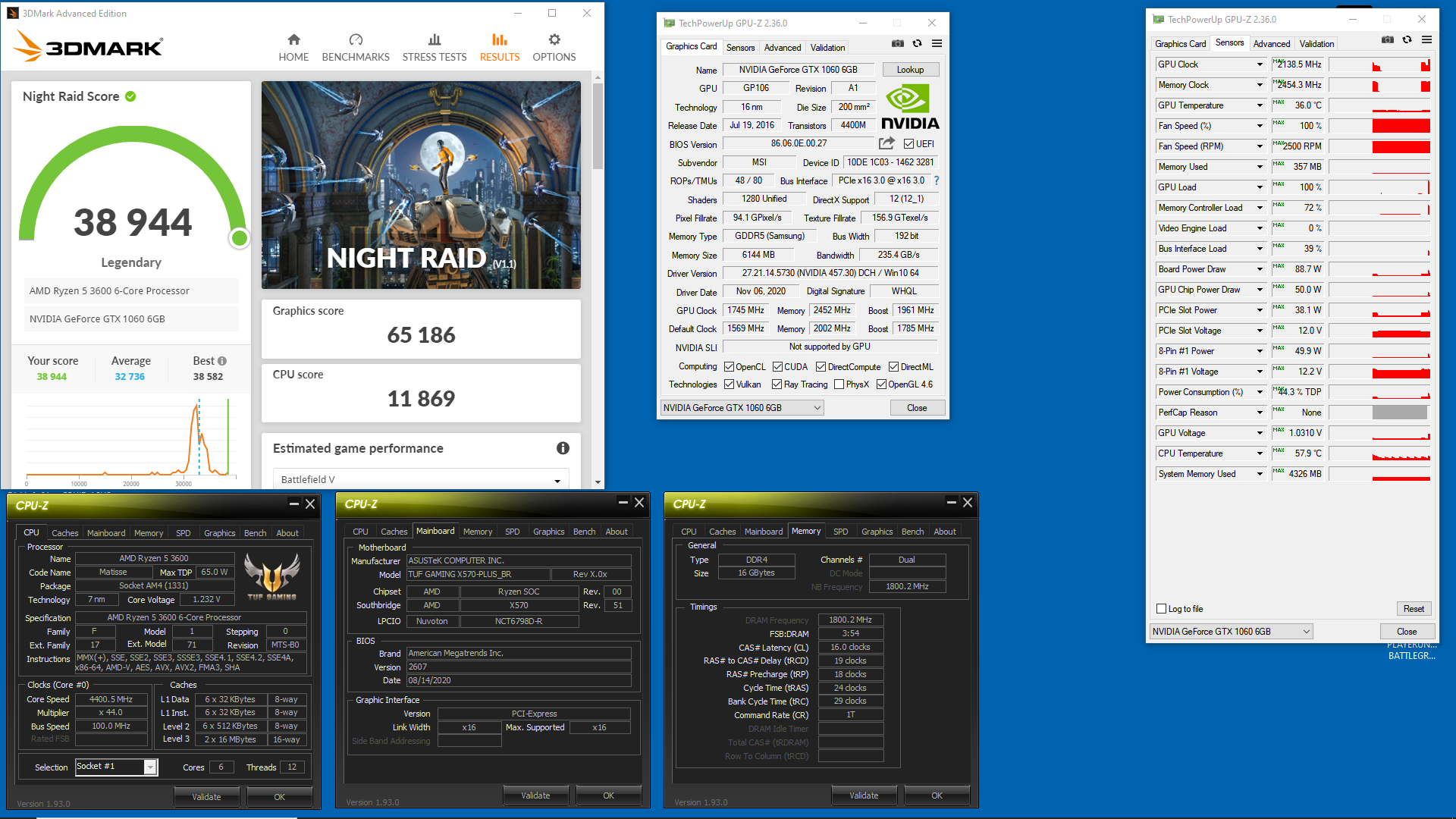Open the GPU Temperature sensor dropdown

(x=1260, y=105)
